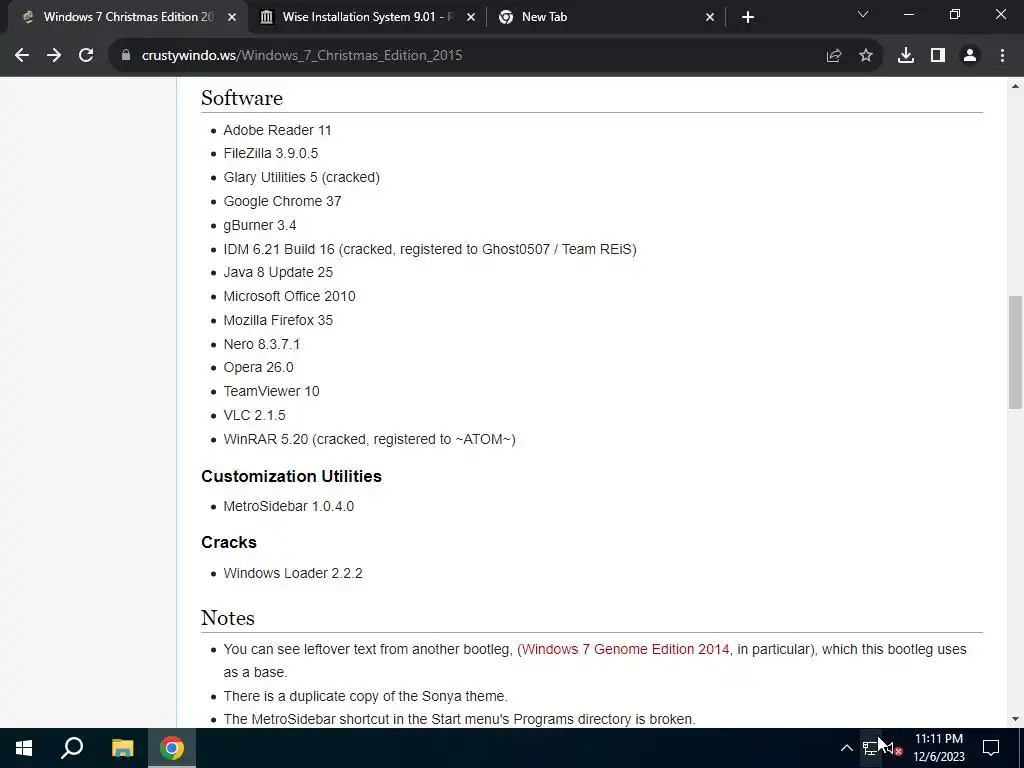Click the scrollbar up arrow
The width and height of the screenshot is (1024, 768).
(x=1015, y=86)
